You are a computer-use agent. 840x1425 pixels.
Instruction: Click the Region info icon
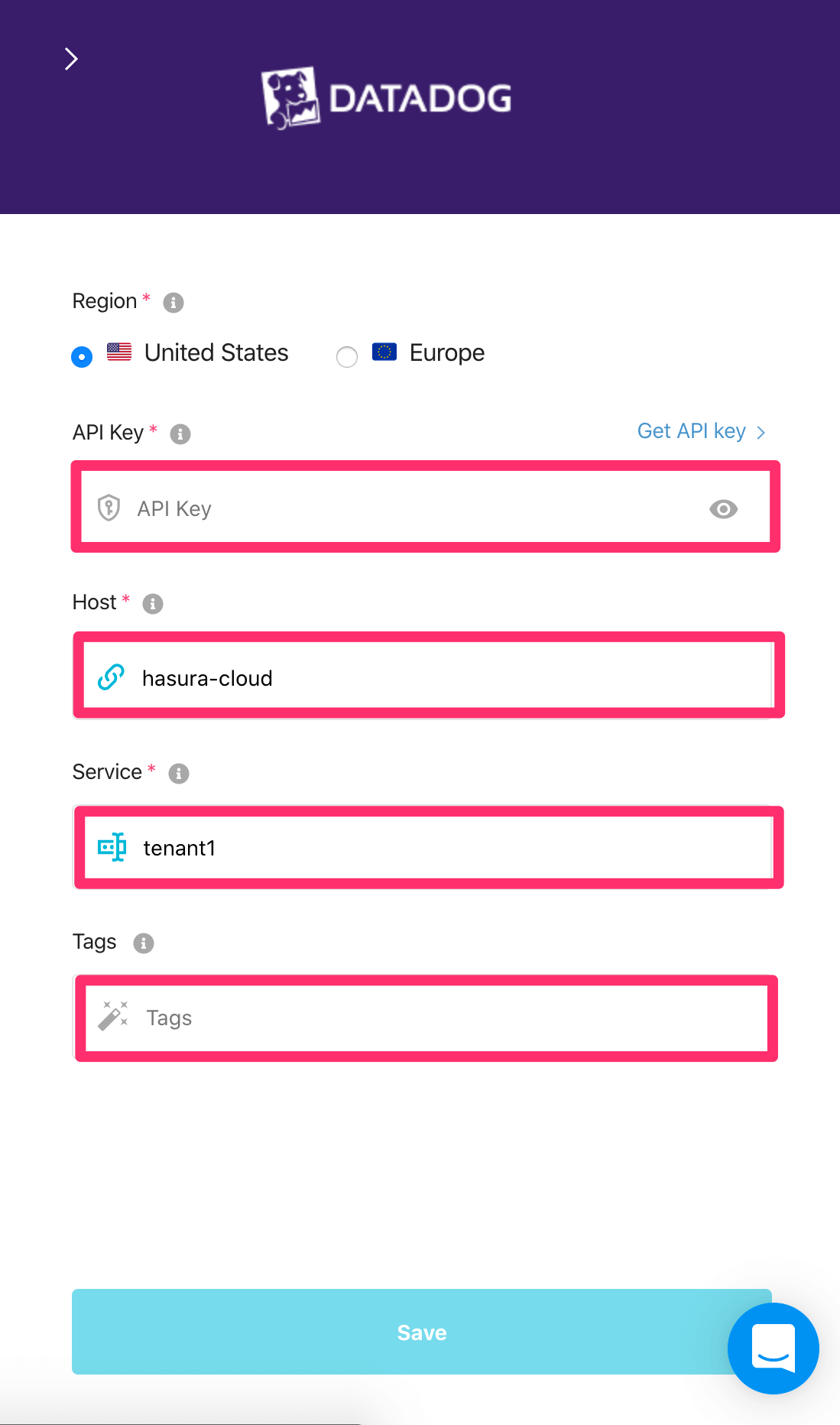174,303
